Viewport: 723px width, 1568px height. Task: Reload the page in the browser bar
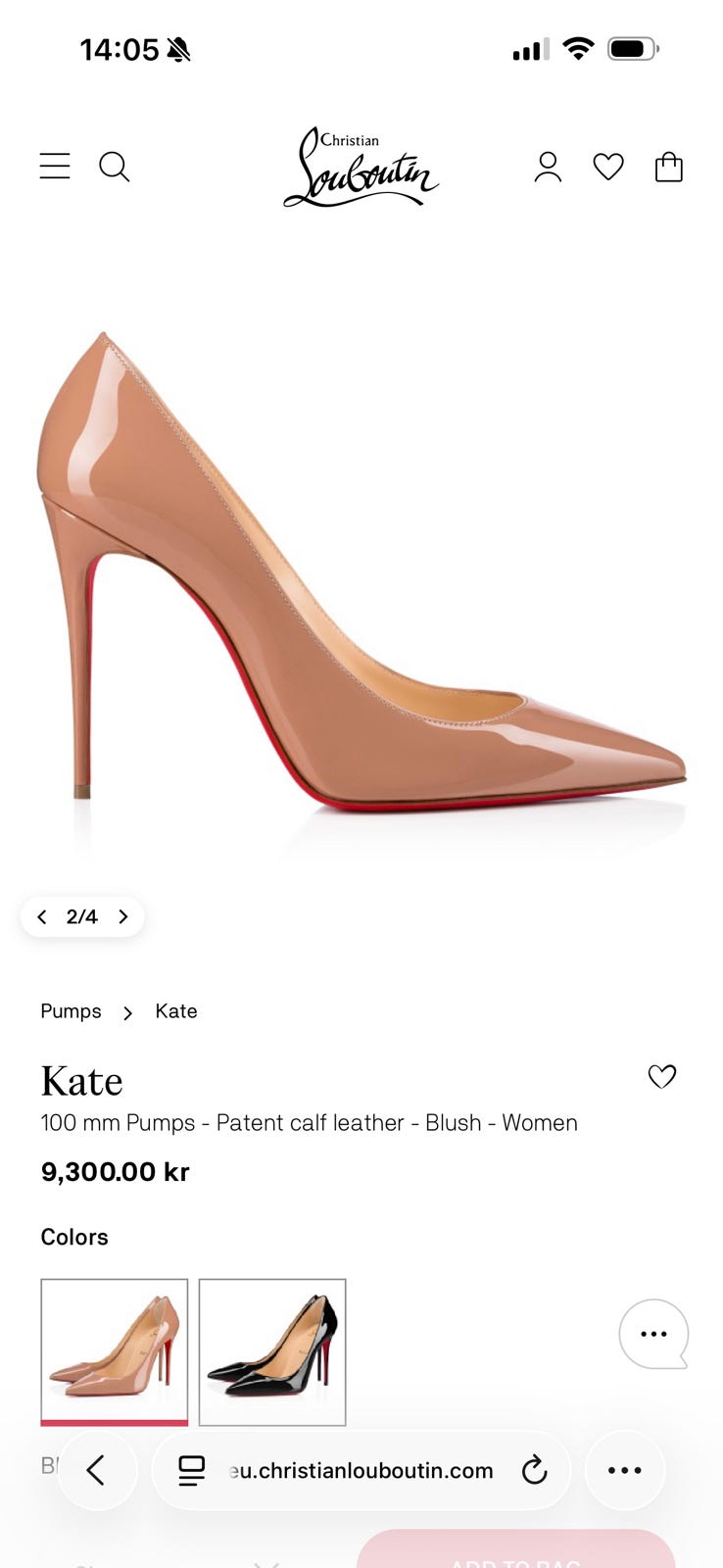pos(534,1470)
